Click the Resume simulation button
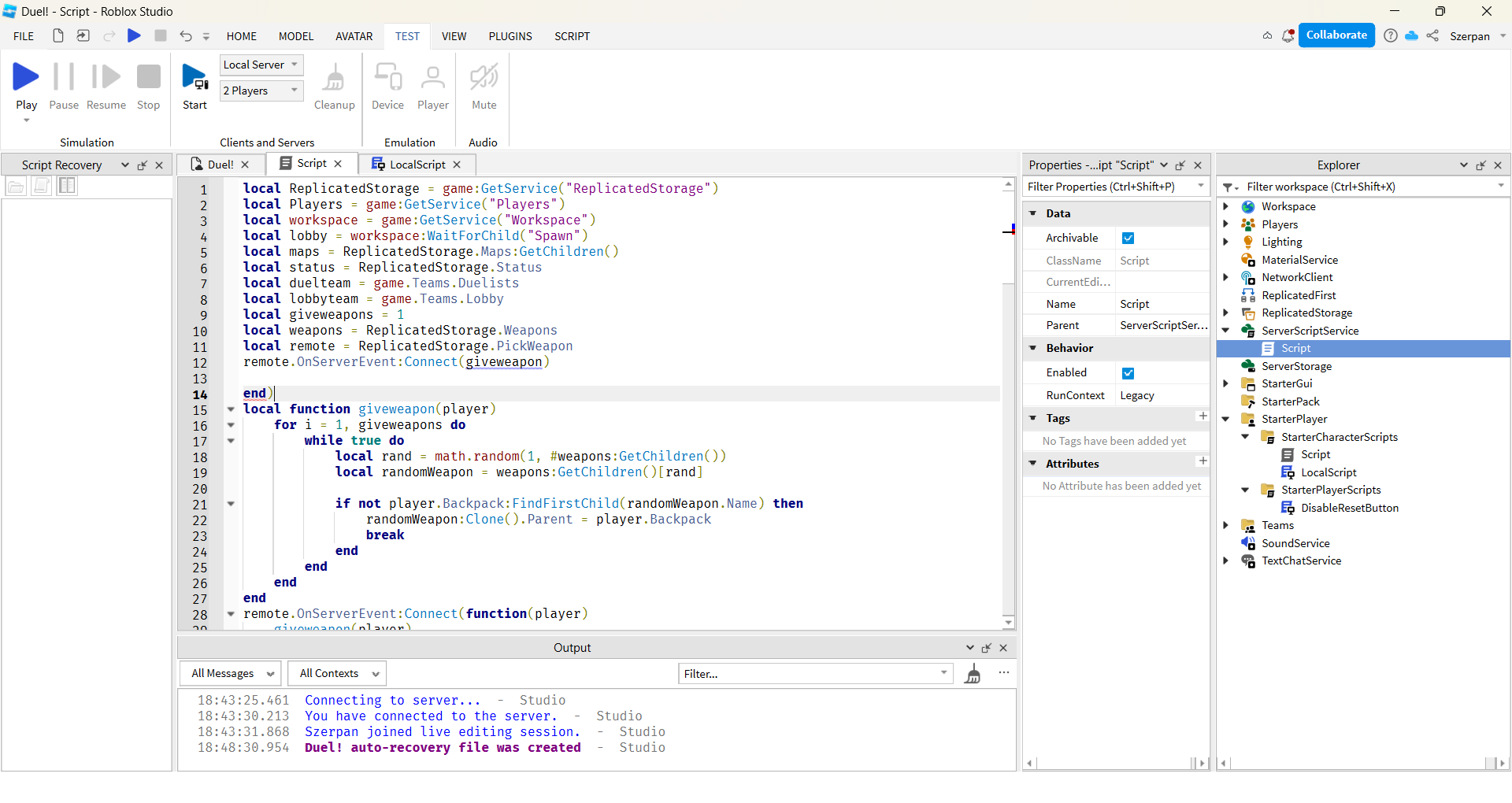 (106, 86)
